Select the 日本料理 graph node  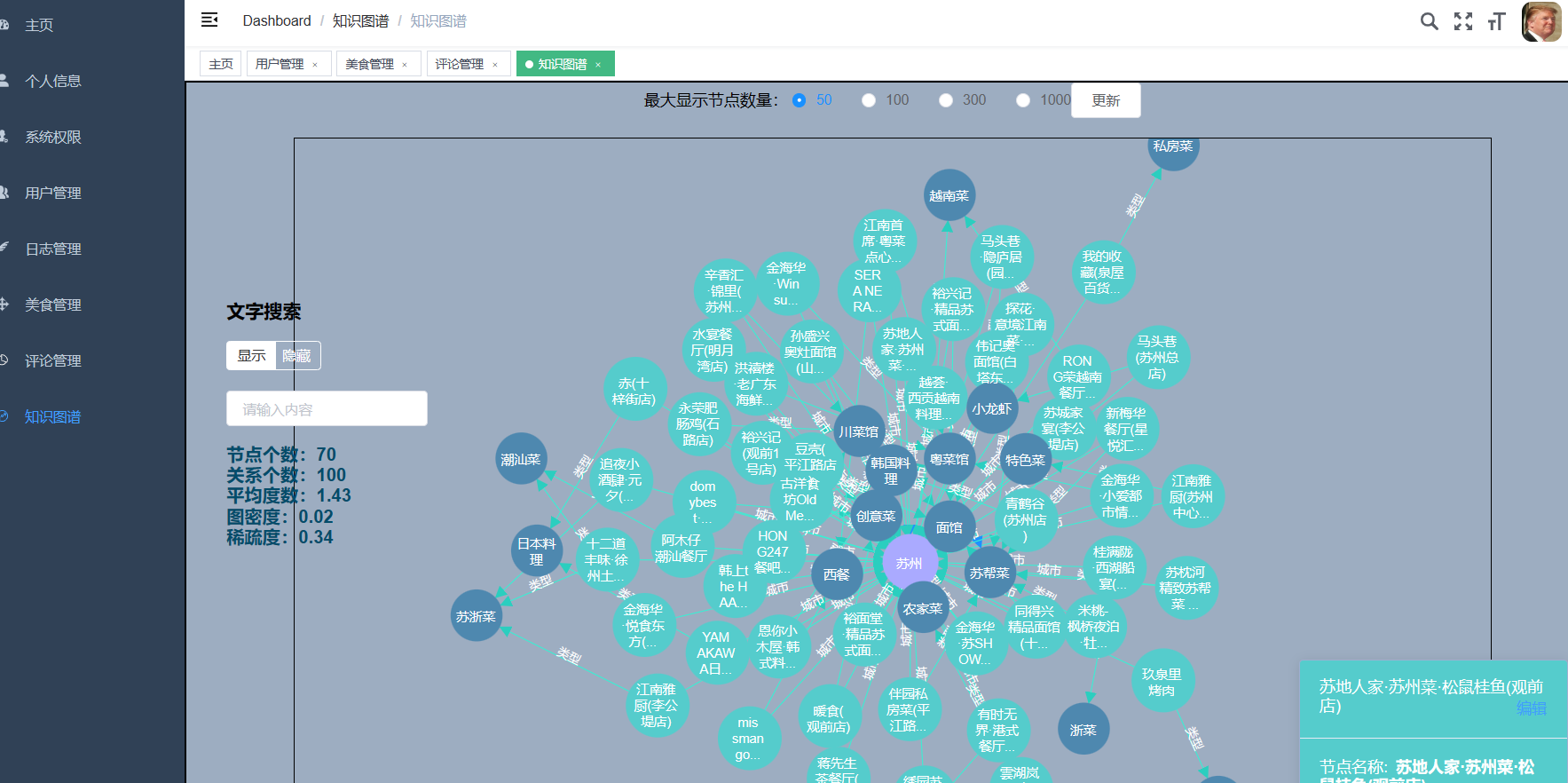pyautogui.click(x=537, y=551)
